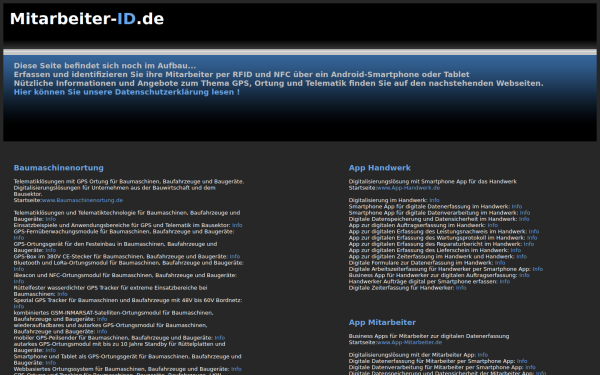This screenshot has height=375, width=600.
Task: Open Info for Bluetooth und LoRa-Ortungsmodul
Action: point(19,269)
